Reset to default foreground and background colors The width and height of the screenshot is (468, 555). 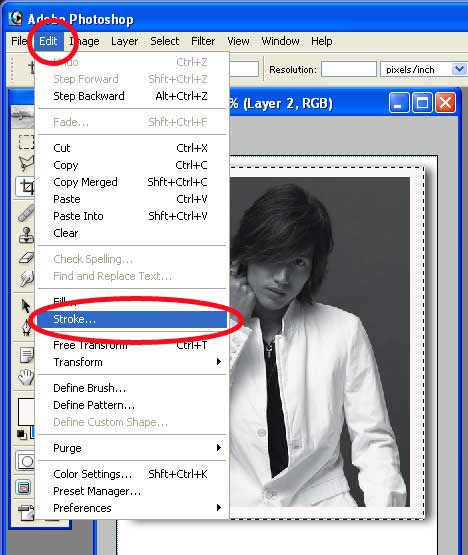pyautogui.click(x=21, y=434)
